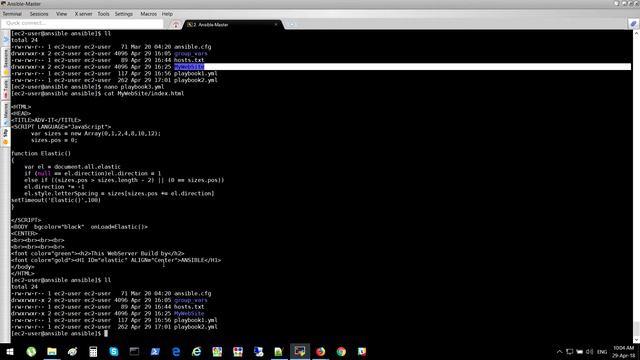Open the Sftp sidebar tab

[6, 137]
